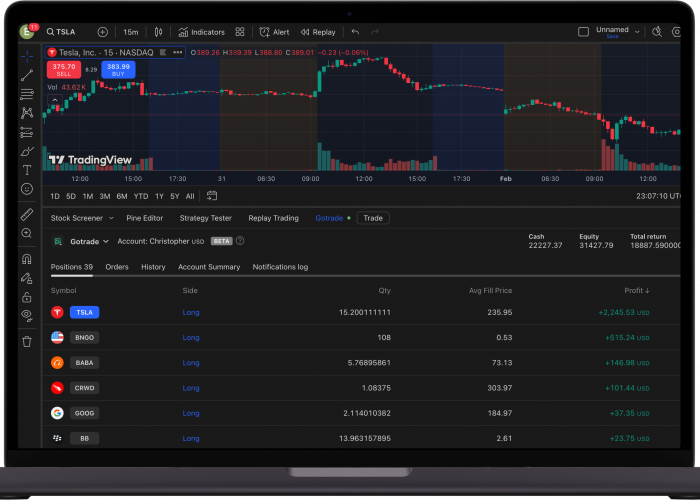The width and height of the screenshot is (700, 500).
Task: Sort positions by Profit column header
Action: [x=637, y=291]
